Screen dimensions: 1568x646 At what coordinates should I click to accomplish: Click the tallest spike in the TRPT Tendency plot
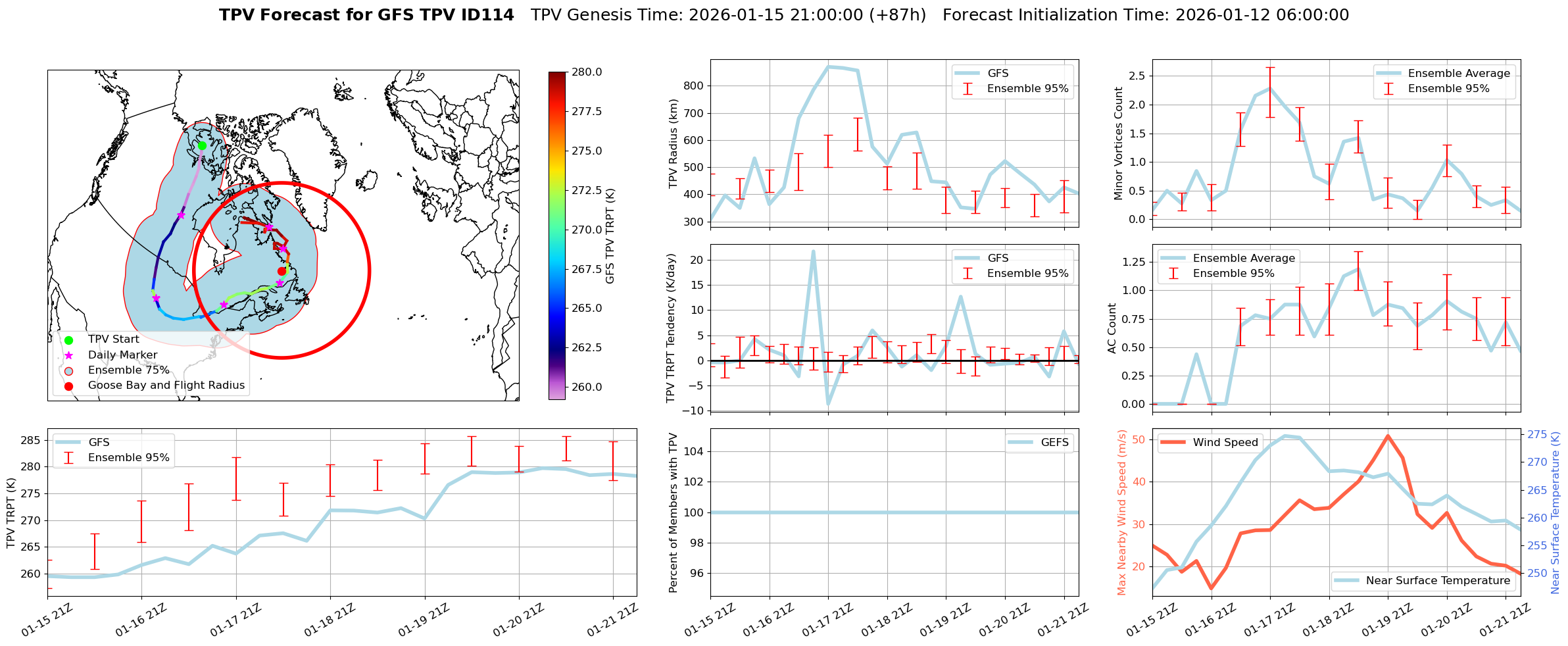pos(814,251)
